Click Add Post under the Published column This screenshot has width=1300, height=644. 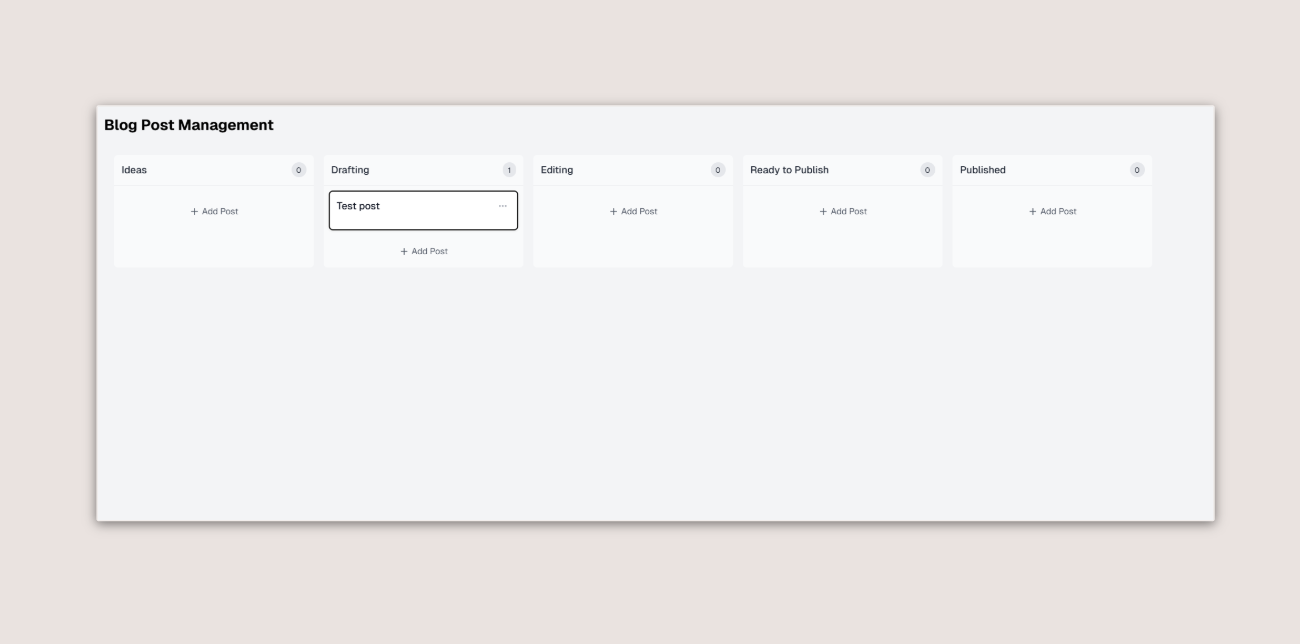tap(1051, 211)
